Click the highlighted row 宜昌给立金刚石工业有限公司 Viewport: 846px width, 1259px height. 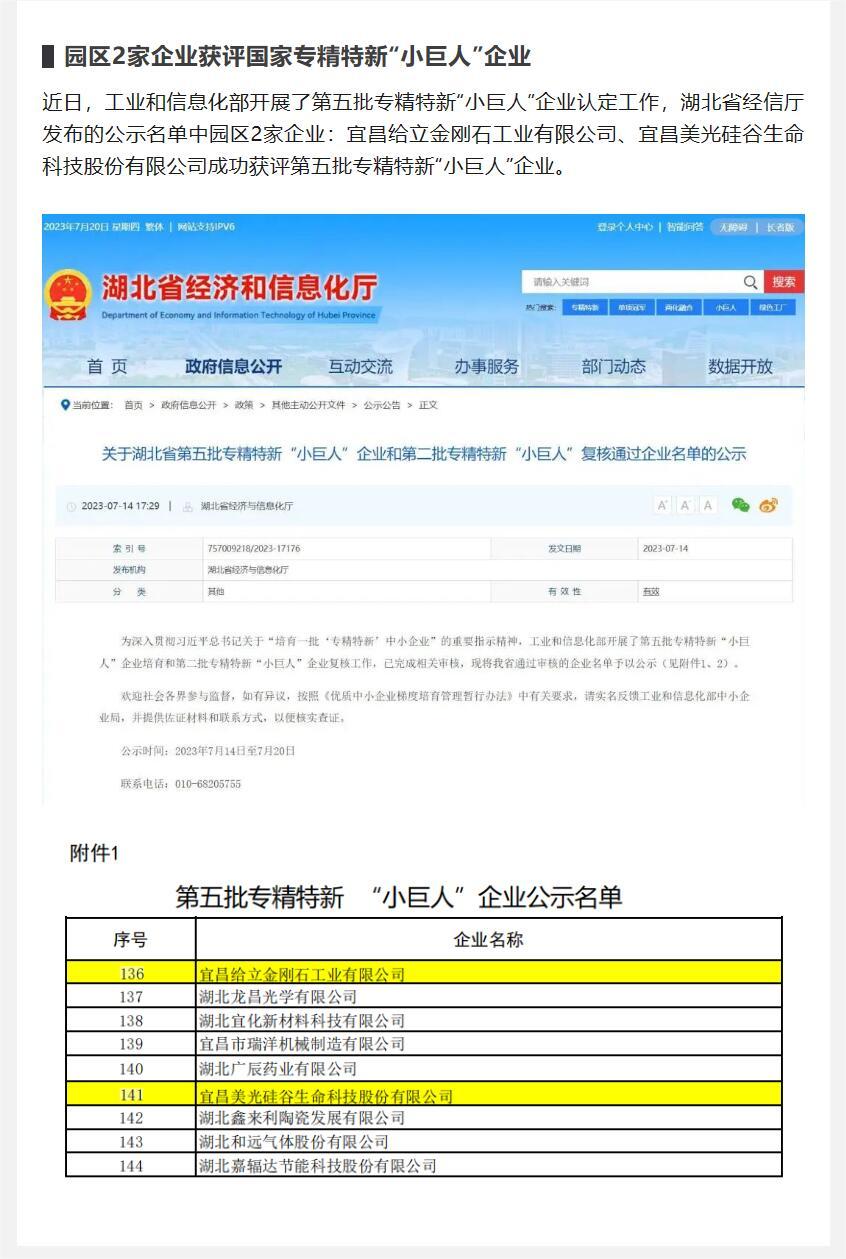[423, 973]
